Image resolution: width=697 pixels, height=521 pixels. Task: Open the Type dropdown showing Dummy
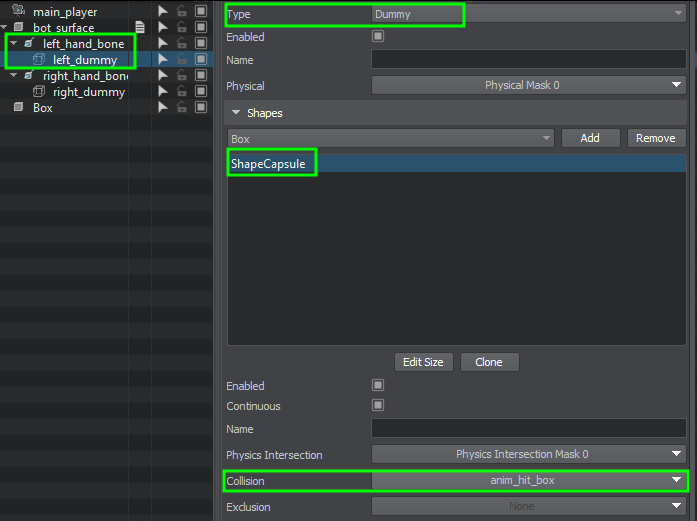pyautogui.click(x=529, y=14)
